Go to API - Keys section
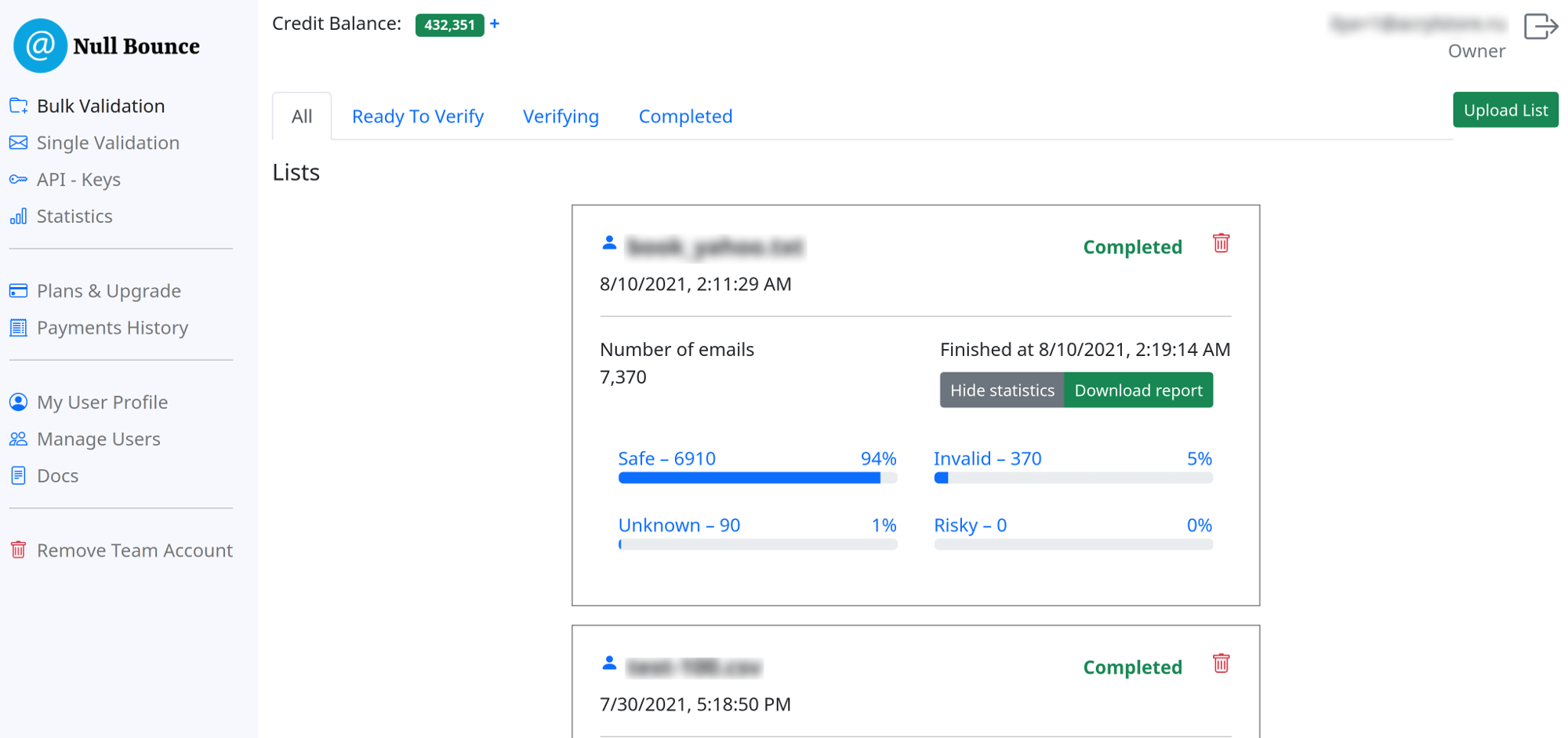1568x738 pixels. [78, 180]
